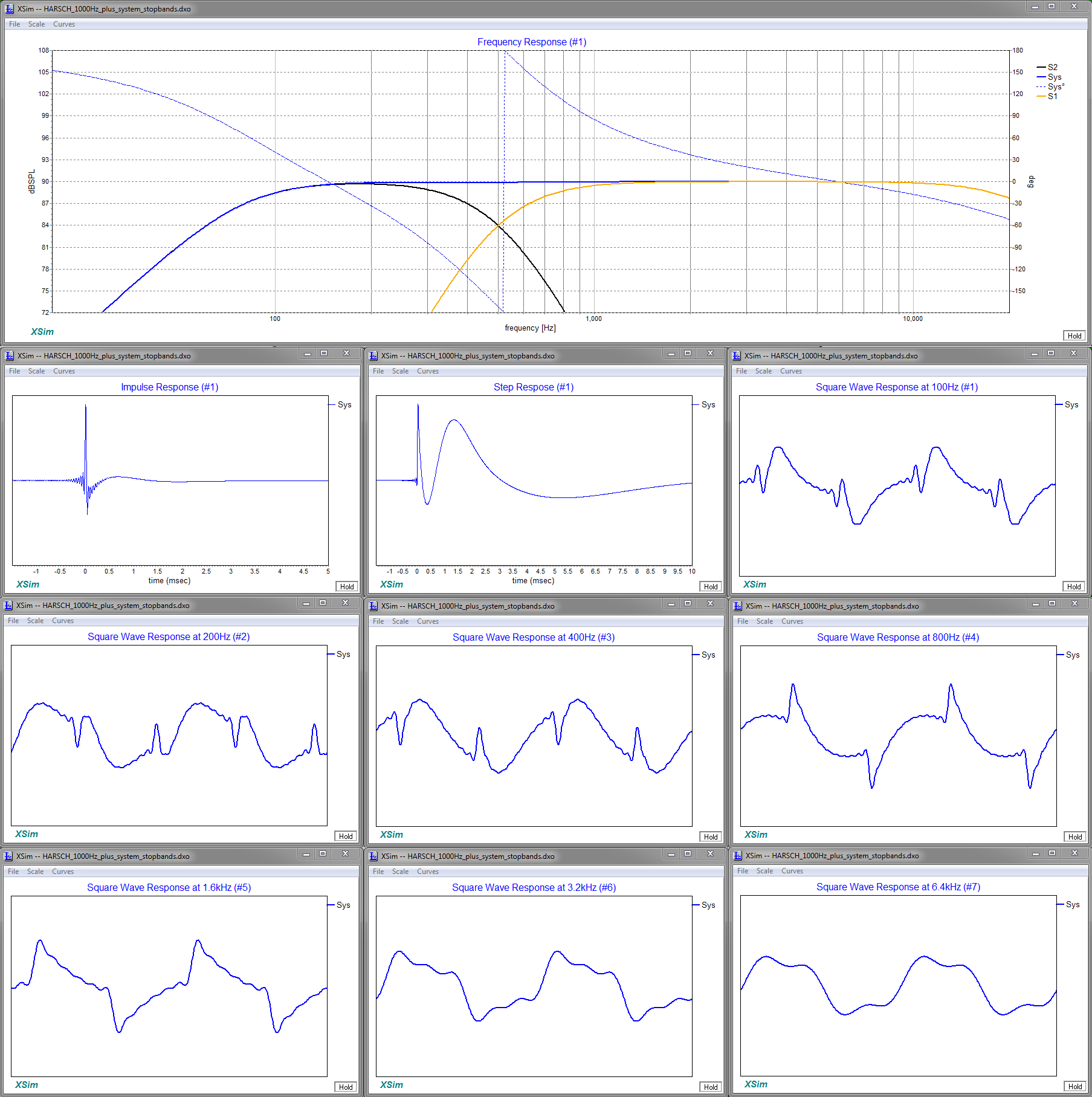Minimize the Square Wave 1.6kHz window
1092x1097 pixels.
(x=306, y=854)
